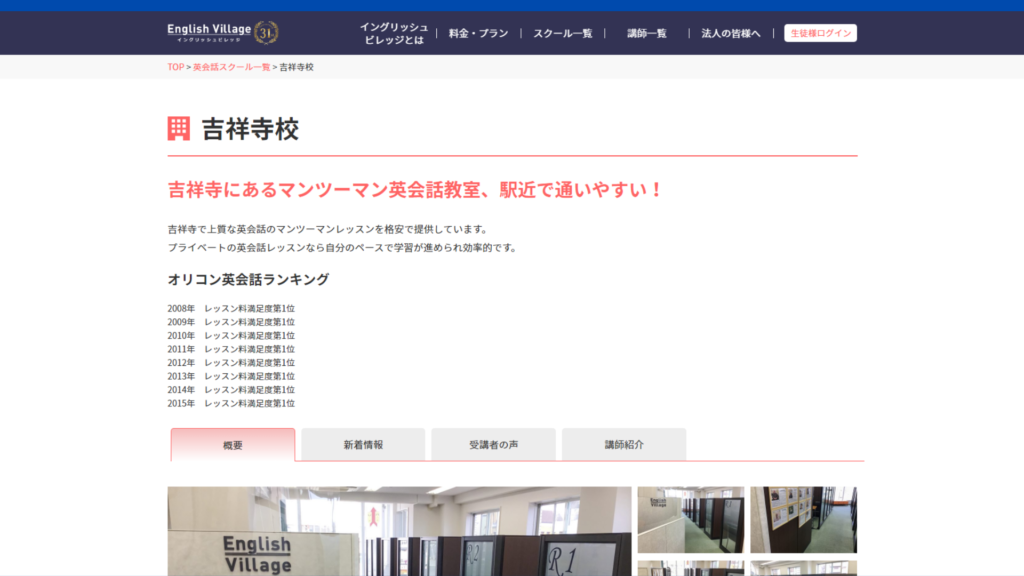
Task: Open 講師一覧 menu item
Action: 647,33
